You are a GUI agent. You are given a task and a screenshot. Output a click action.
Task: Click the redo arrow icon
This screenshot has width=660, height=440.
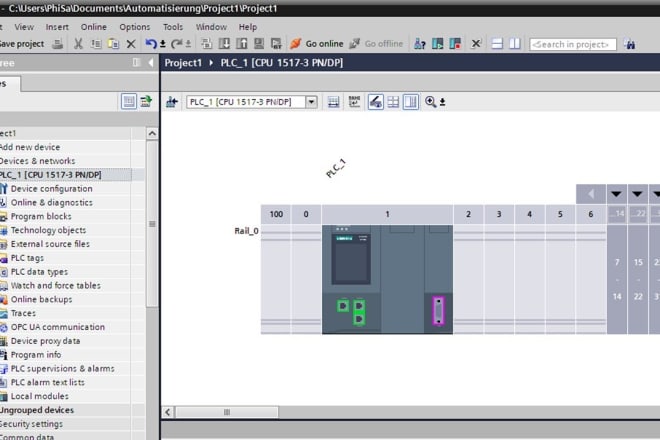coord(177,43)
